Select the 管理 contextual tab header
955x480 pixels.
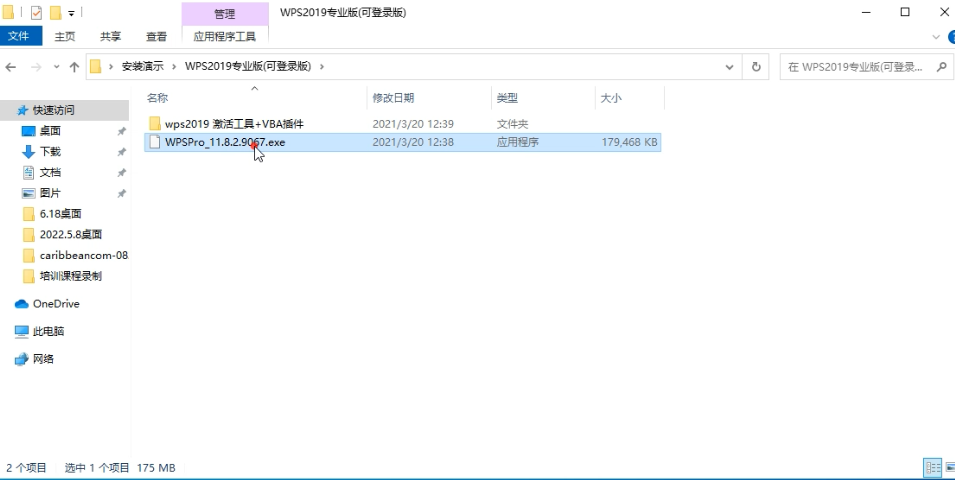coord(225,13)
